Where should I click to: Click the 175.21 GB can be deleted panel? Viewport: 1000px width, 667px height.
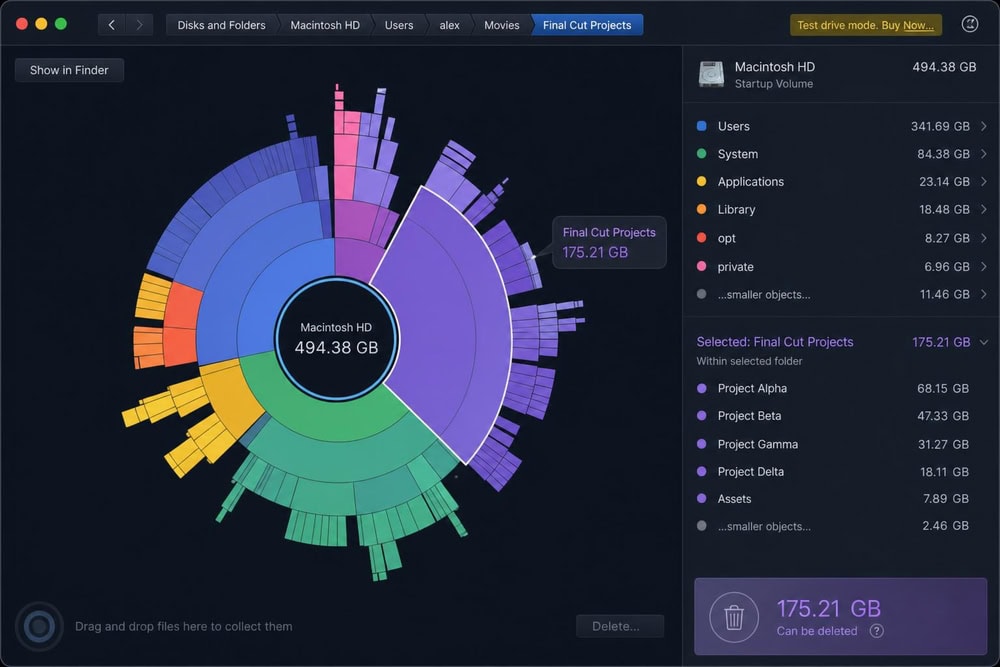(841, 617)
